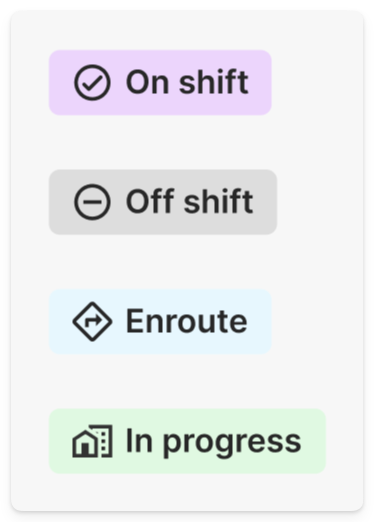The width and height of the screenshot is (374, 522).
Task: Click the house and building icon
Action: (x=92, y=441)
